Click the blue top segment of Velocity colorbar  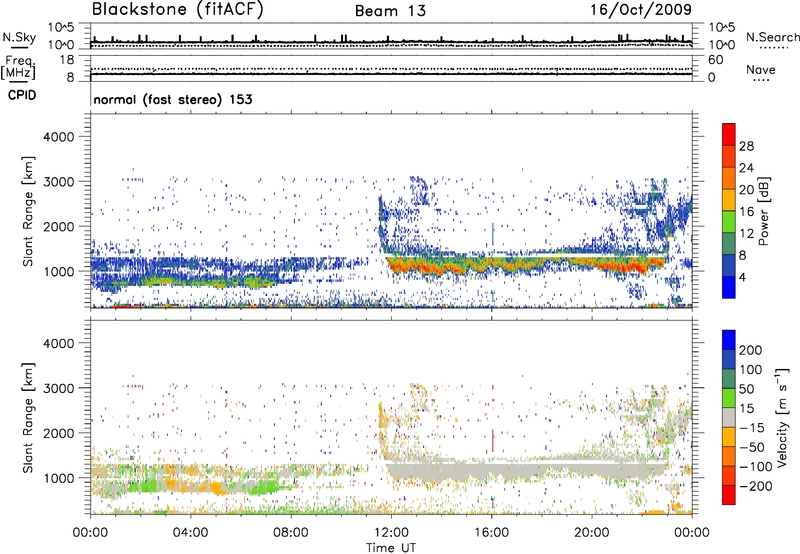(x=729, y=340)
